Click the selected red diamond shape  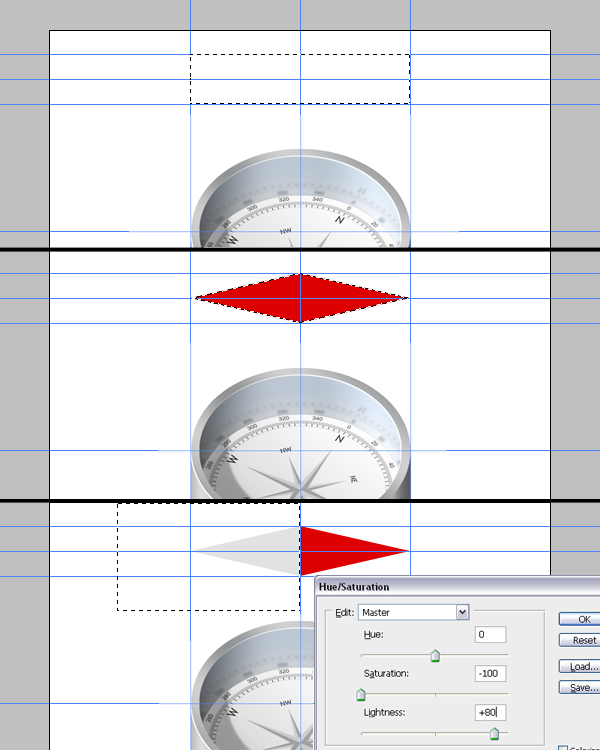[300, 298]
